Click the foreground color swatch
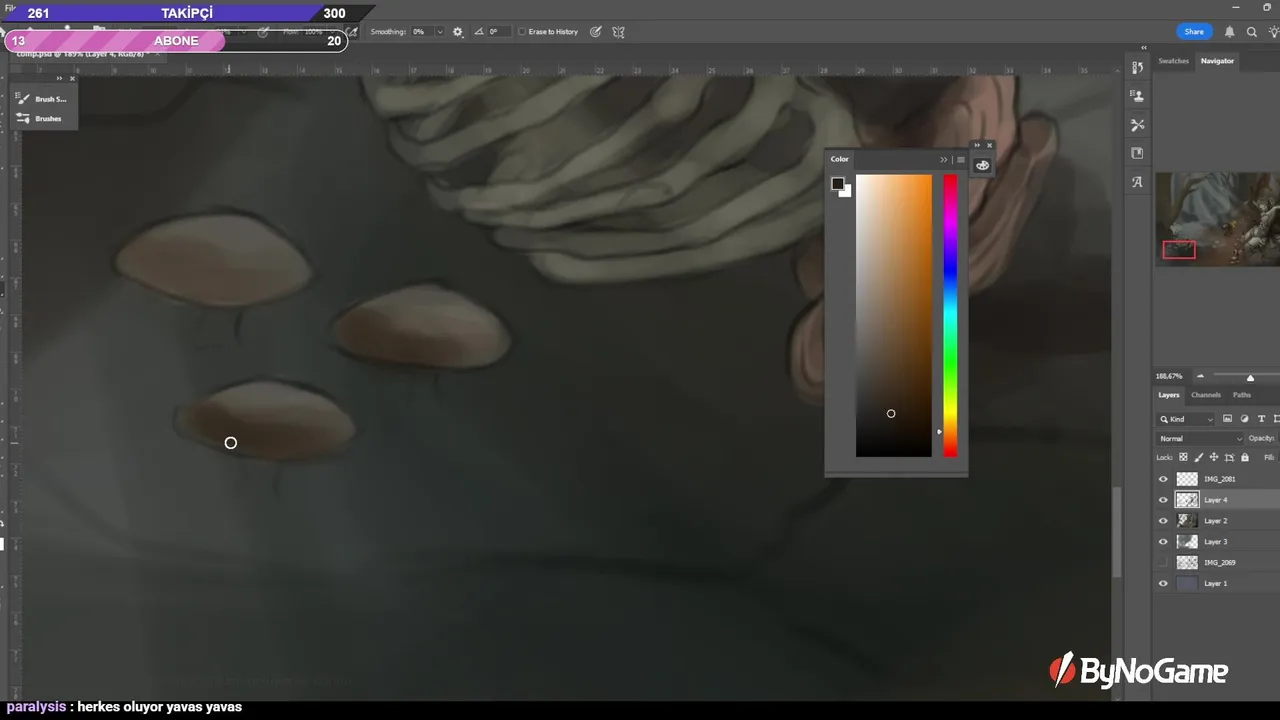 pyautogui.click(x=837, y=183)
